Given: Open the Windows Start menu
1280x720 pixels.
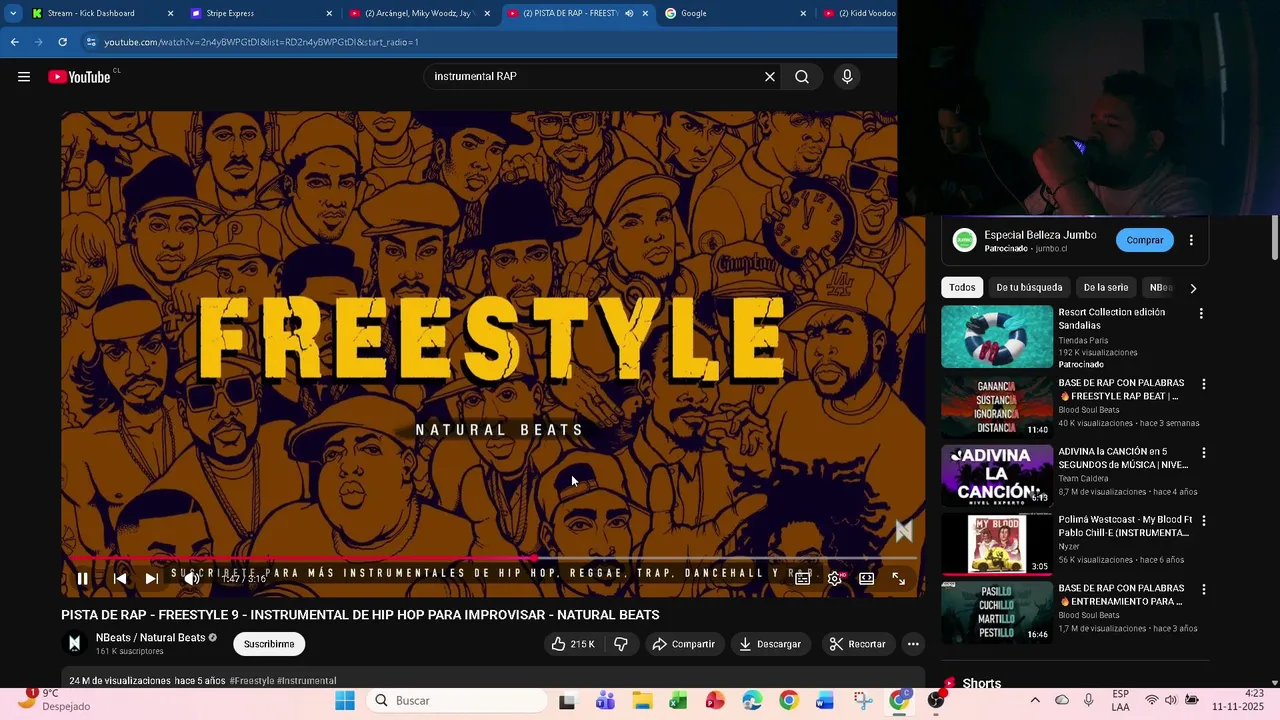Looking at the screenshot, I should (x=345, y=701).
